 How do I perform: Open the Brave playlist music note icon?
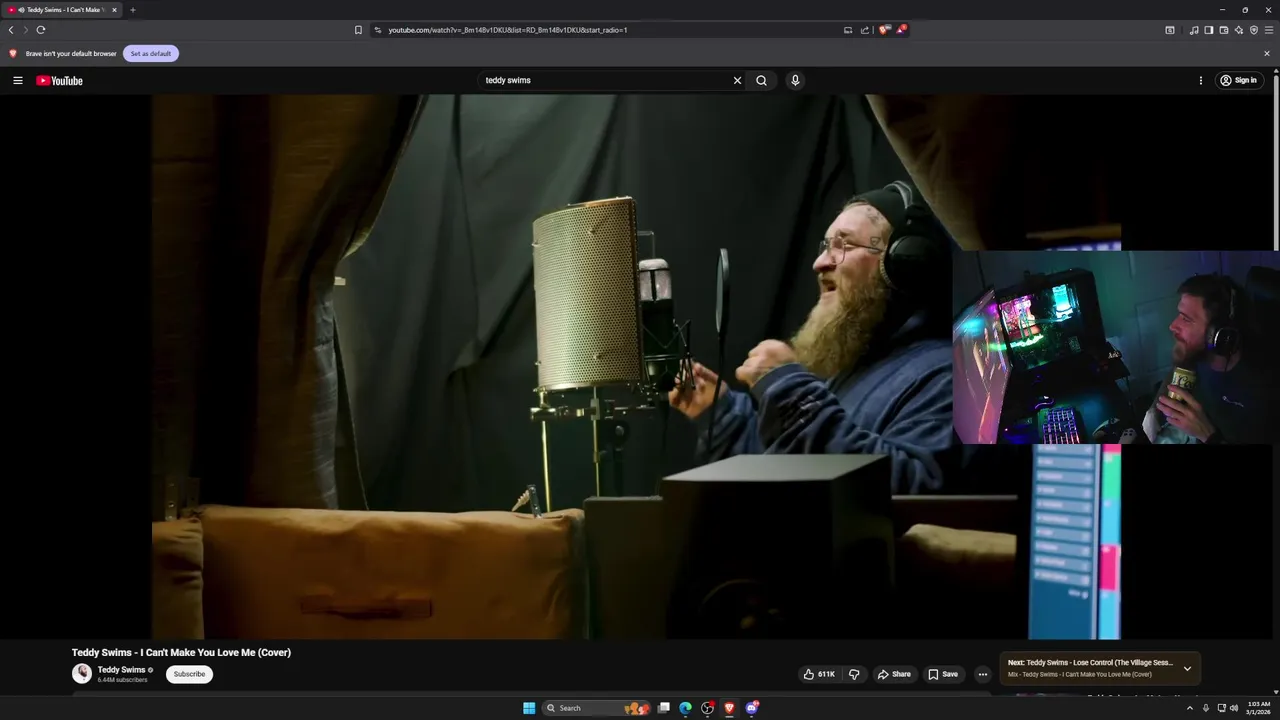[x=1194, y=30]
